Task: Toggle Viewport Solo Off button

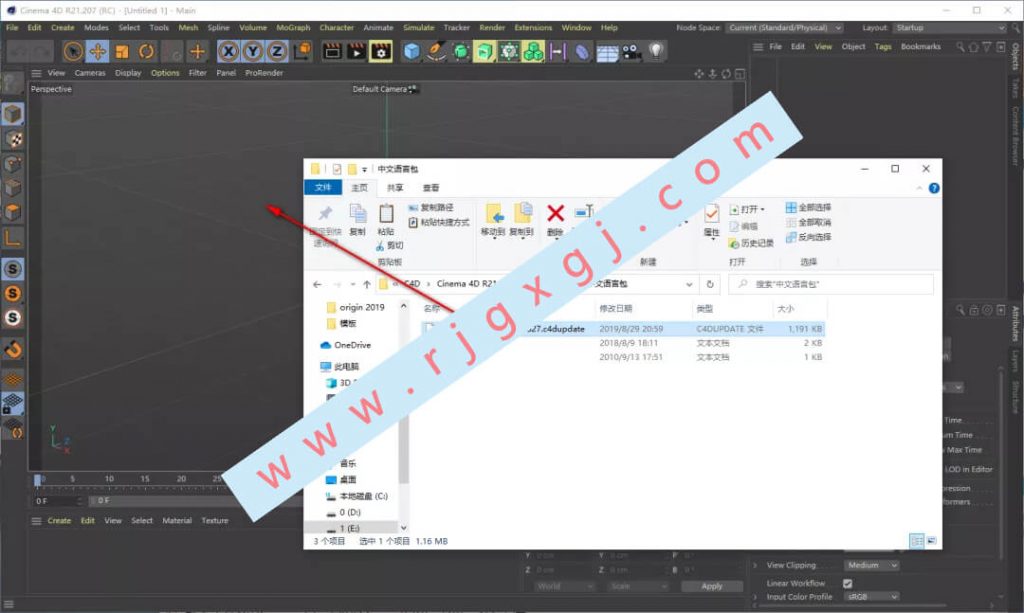Action: (x=12, y=268)
